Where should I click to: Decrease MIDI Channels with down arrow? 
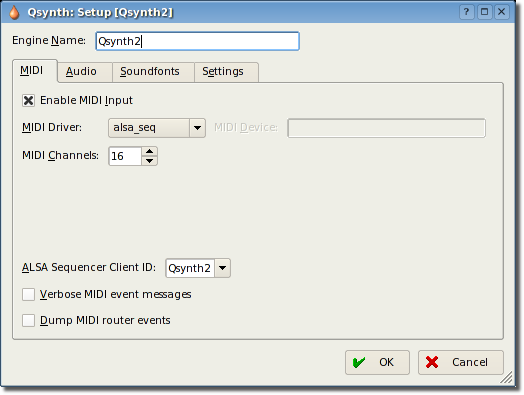click(x=149, y=161)
